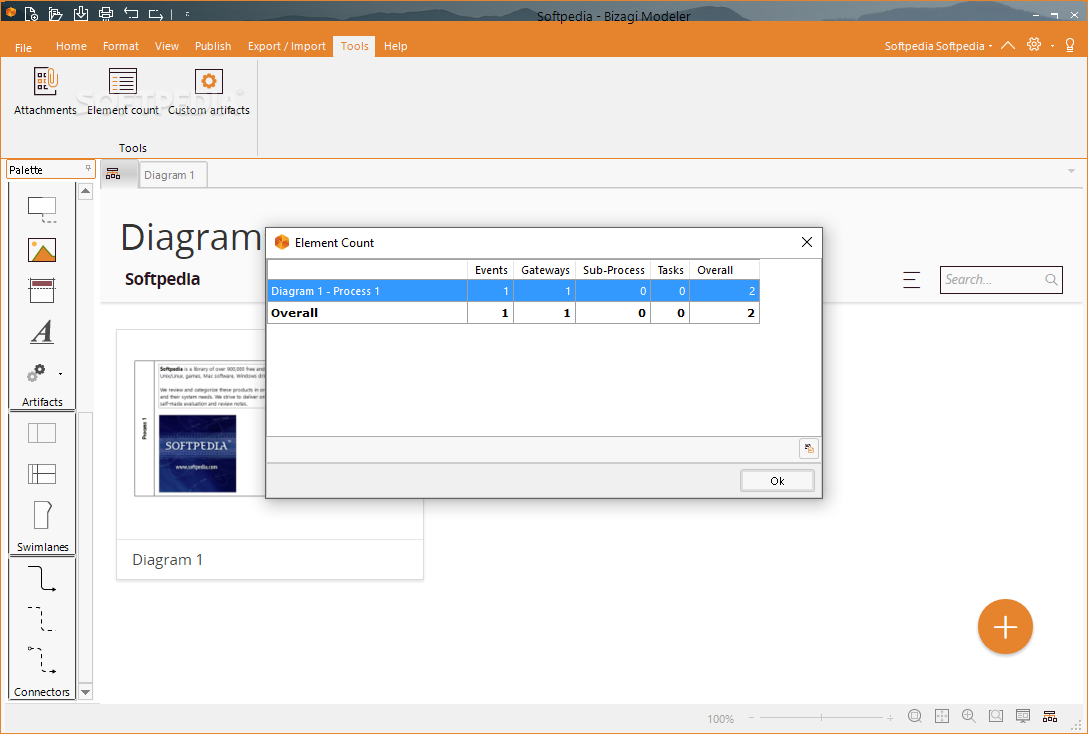Click the Gateways column header
This screenshot has height=734, width=1088.
coord(545,270)
